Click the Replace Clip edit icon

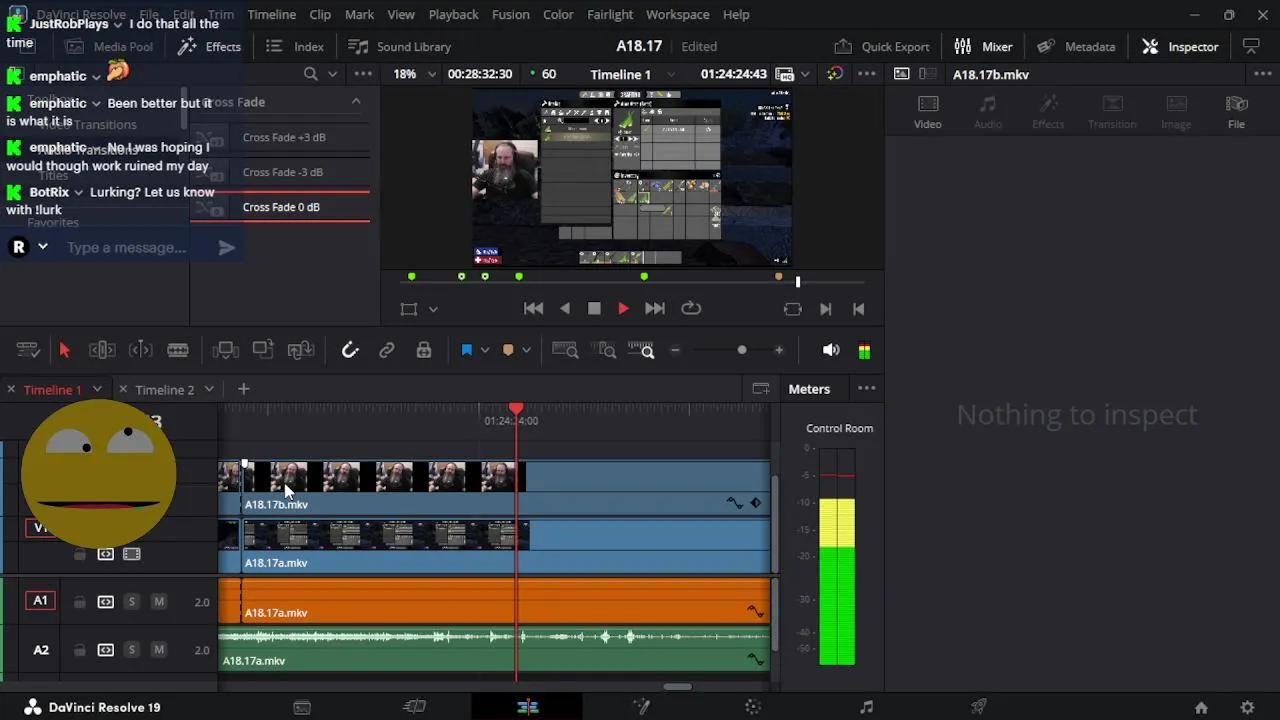(300, 350)
